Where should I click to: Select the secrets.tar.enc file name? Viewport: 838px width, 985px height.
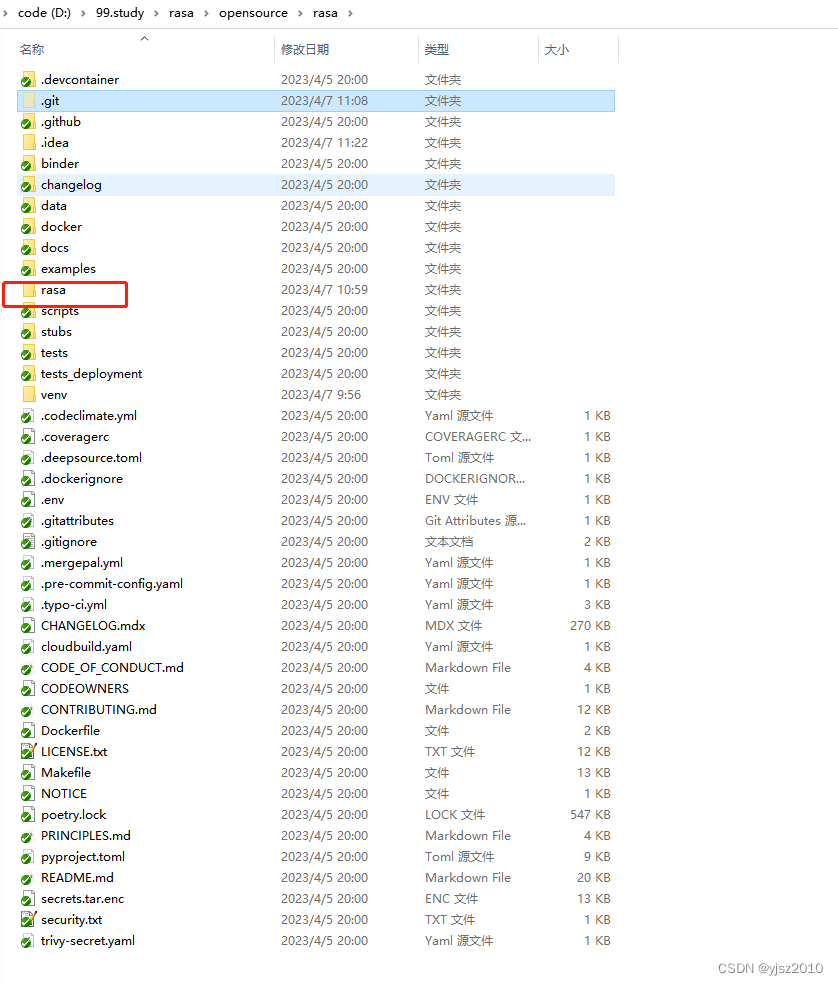point(82,899)
